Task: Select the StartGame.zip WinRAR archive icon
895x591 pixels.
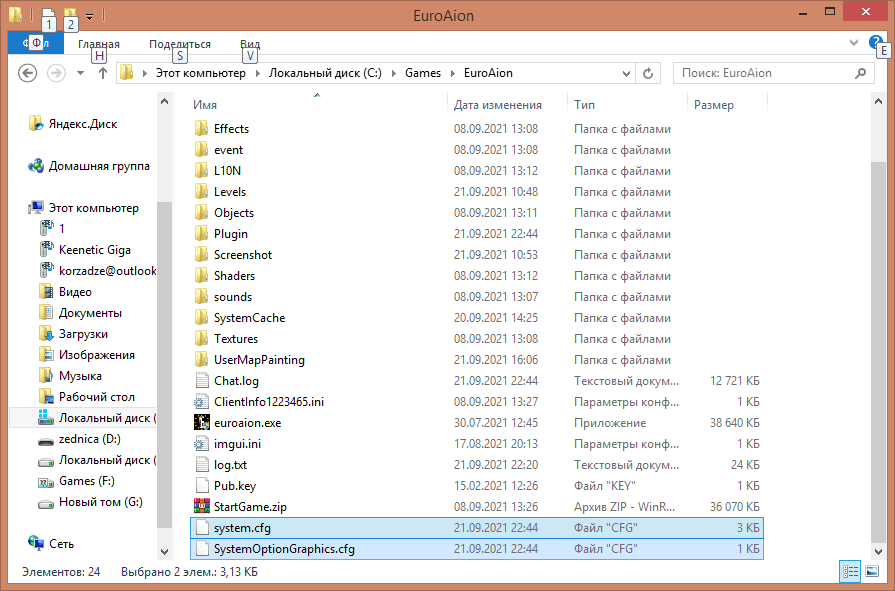Action: [201, 507]
